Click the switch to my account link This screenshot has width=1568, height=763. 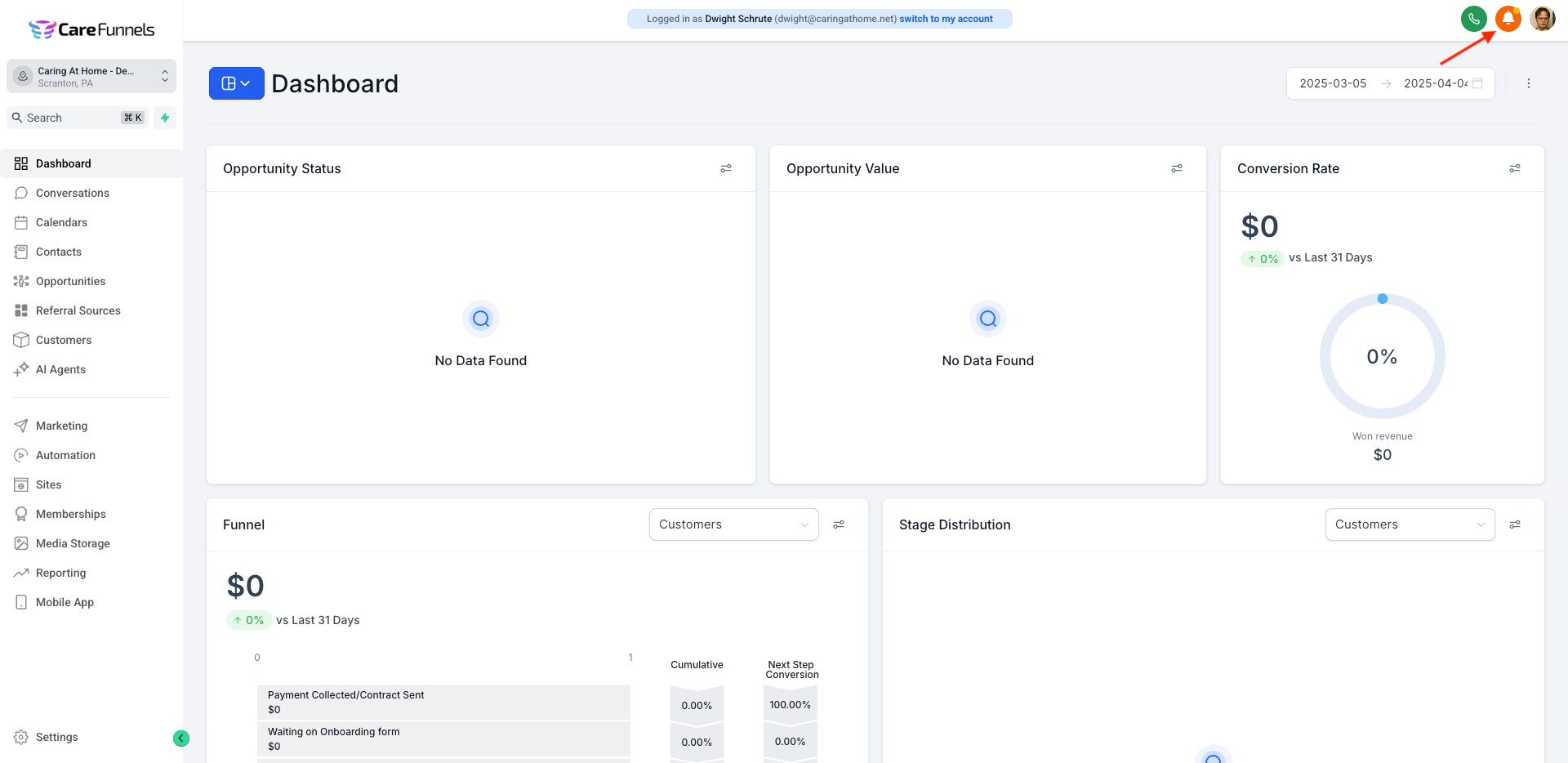click(x=946, y=19)
